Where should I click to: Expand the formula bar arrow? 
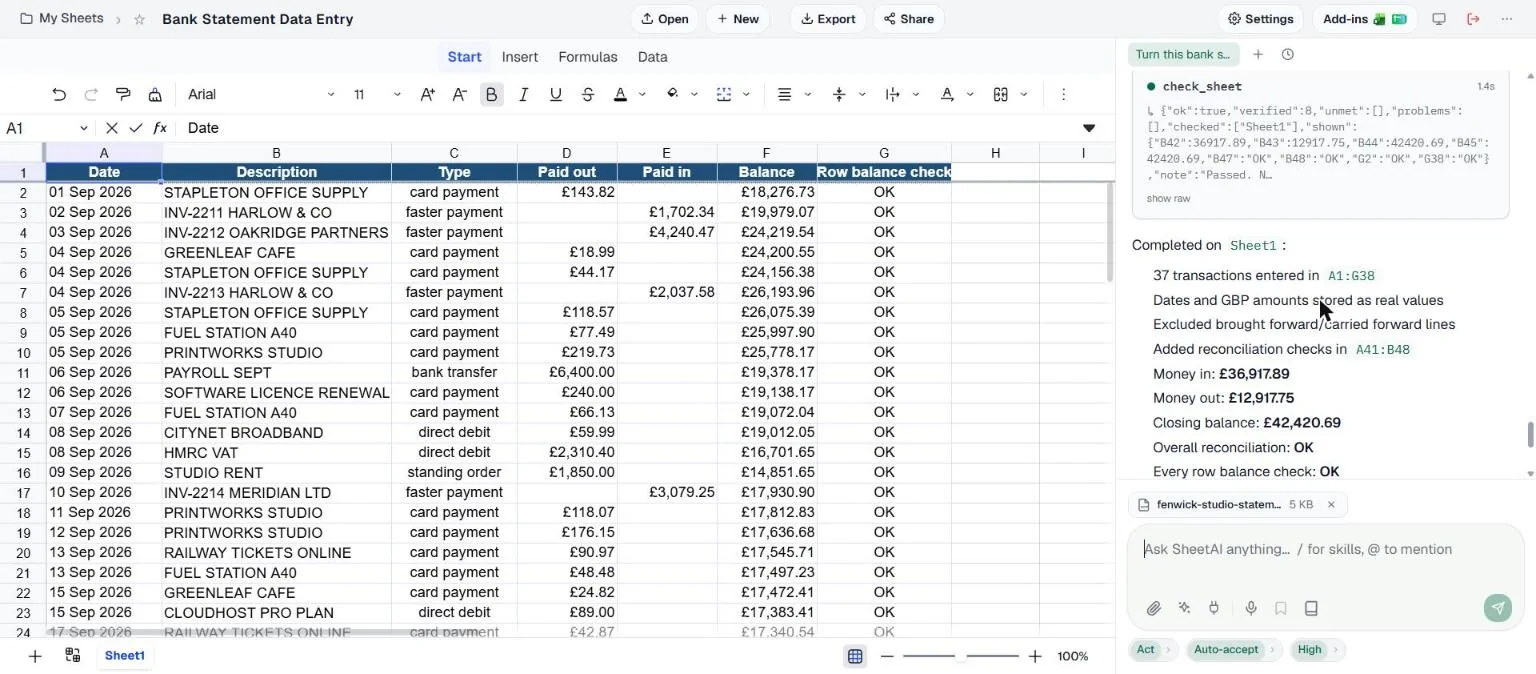point(1089,128)
